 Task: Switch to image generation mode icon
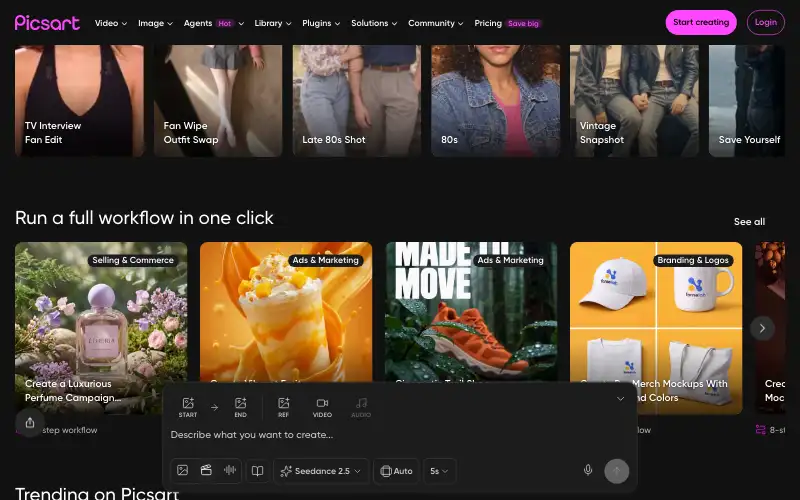(x=183, y=470)
